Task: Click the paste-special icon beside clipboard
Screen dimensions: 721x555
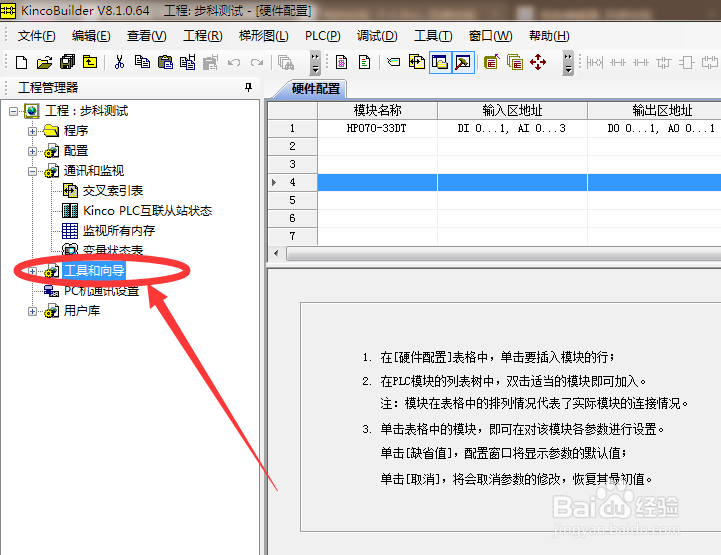Action: [x=188, y=62]
